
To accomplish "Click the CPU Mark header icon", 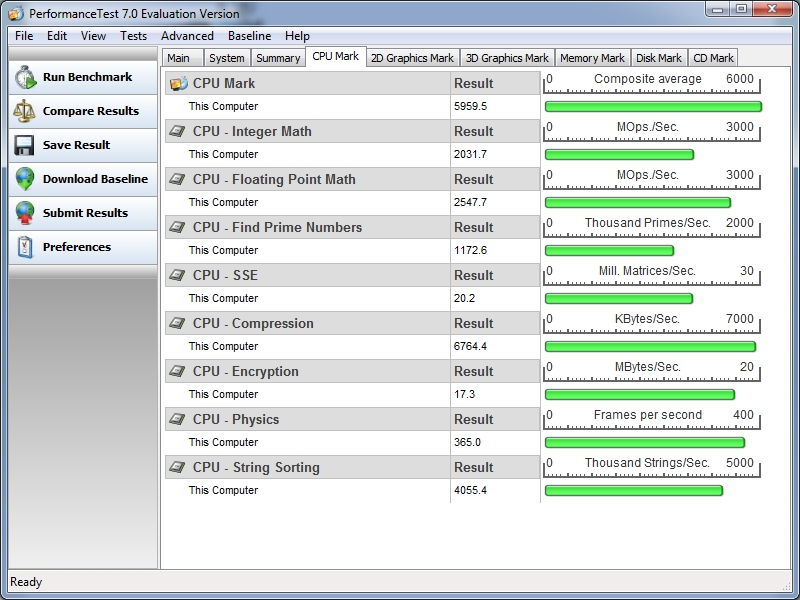I will (x=179, y=83).
